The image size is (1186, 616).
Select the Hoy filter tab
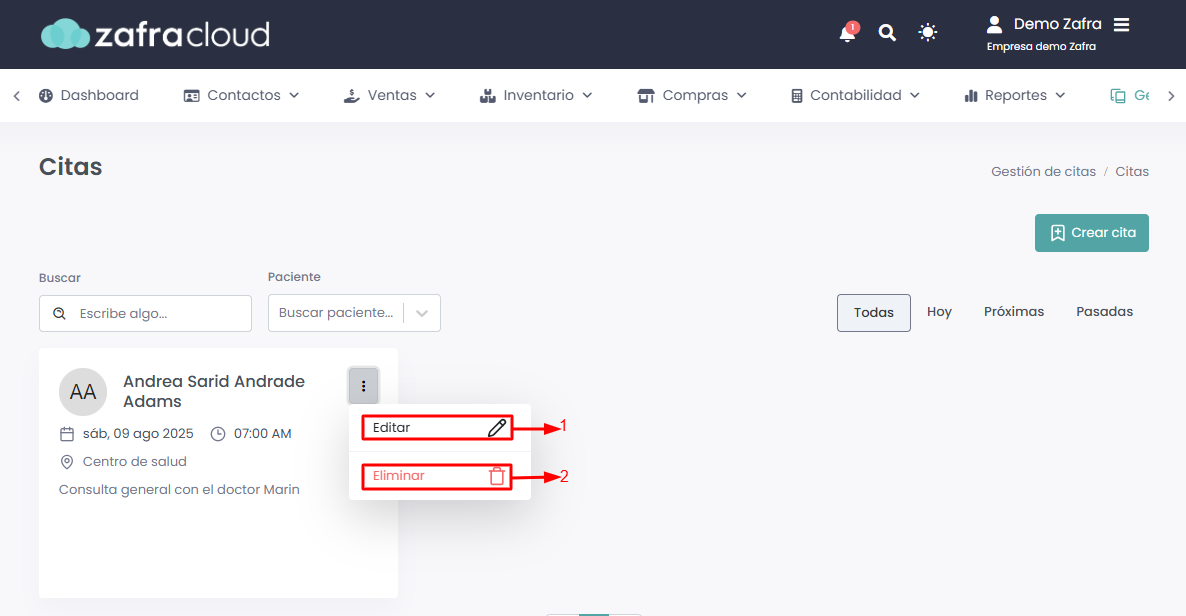tap(939, 312)
